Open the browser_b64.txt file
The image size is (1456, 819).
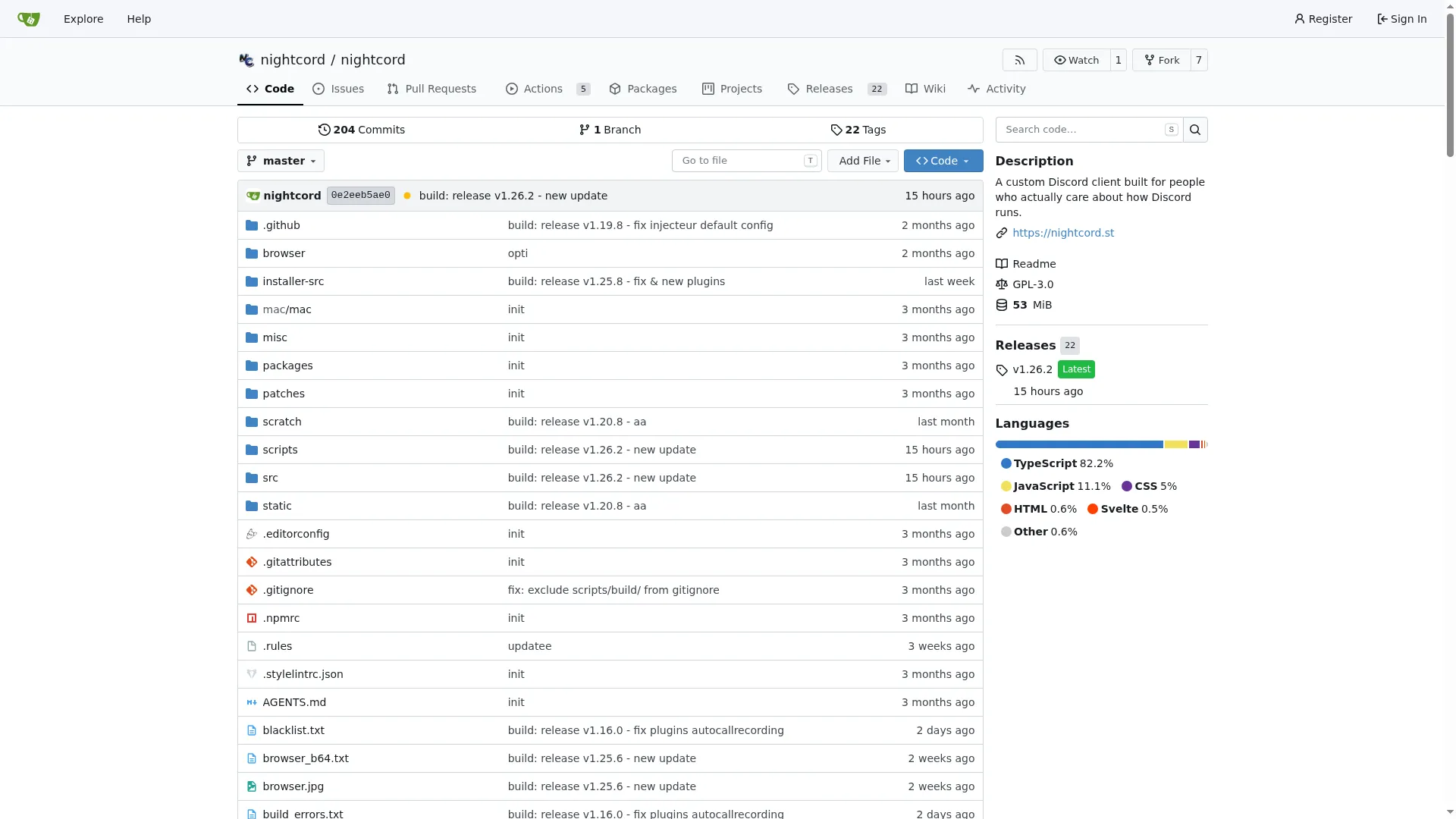pos(306,758)
